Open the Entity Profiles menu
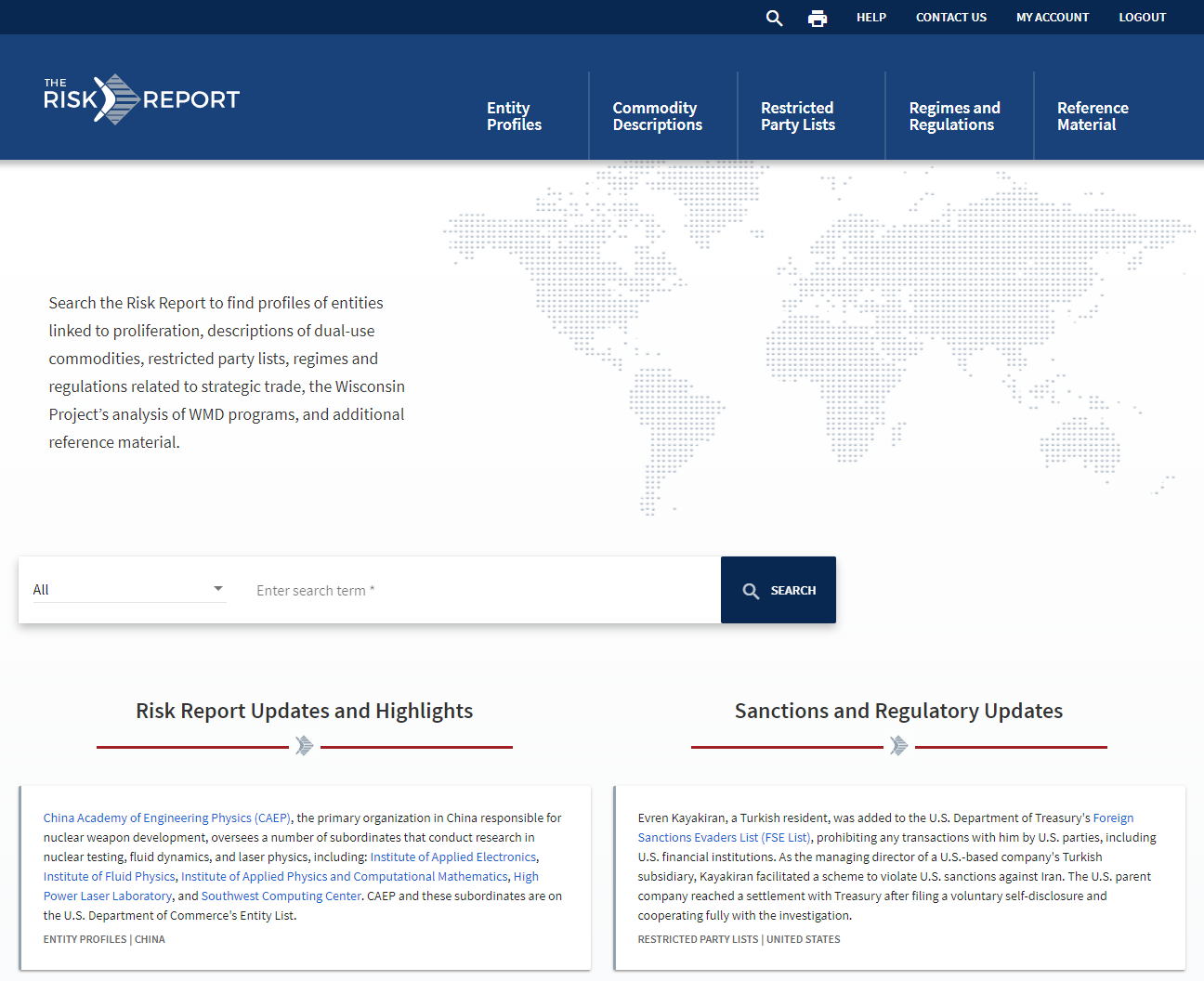This screenshot has height=981, width=1204. (514, 116)
